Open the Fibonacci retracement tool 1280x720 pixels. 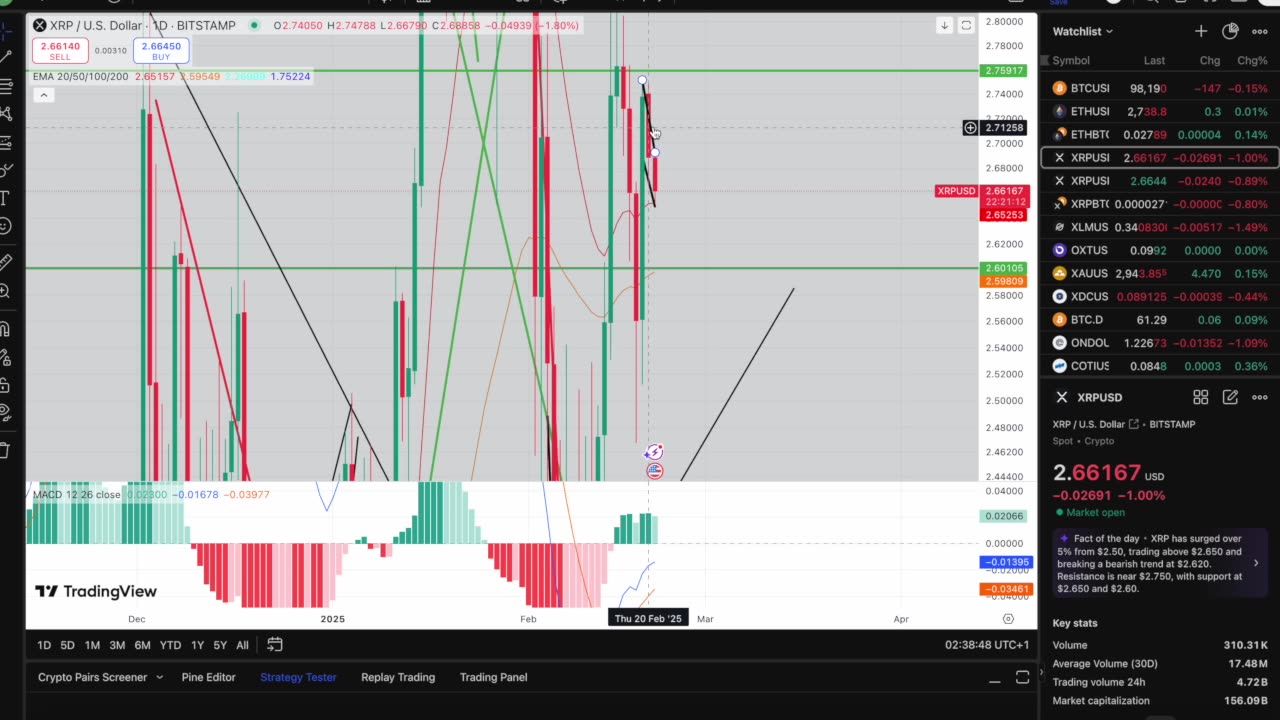coord(5,86)
